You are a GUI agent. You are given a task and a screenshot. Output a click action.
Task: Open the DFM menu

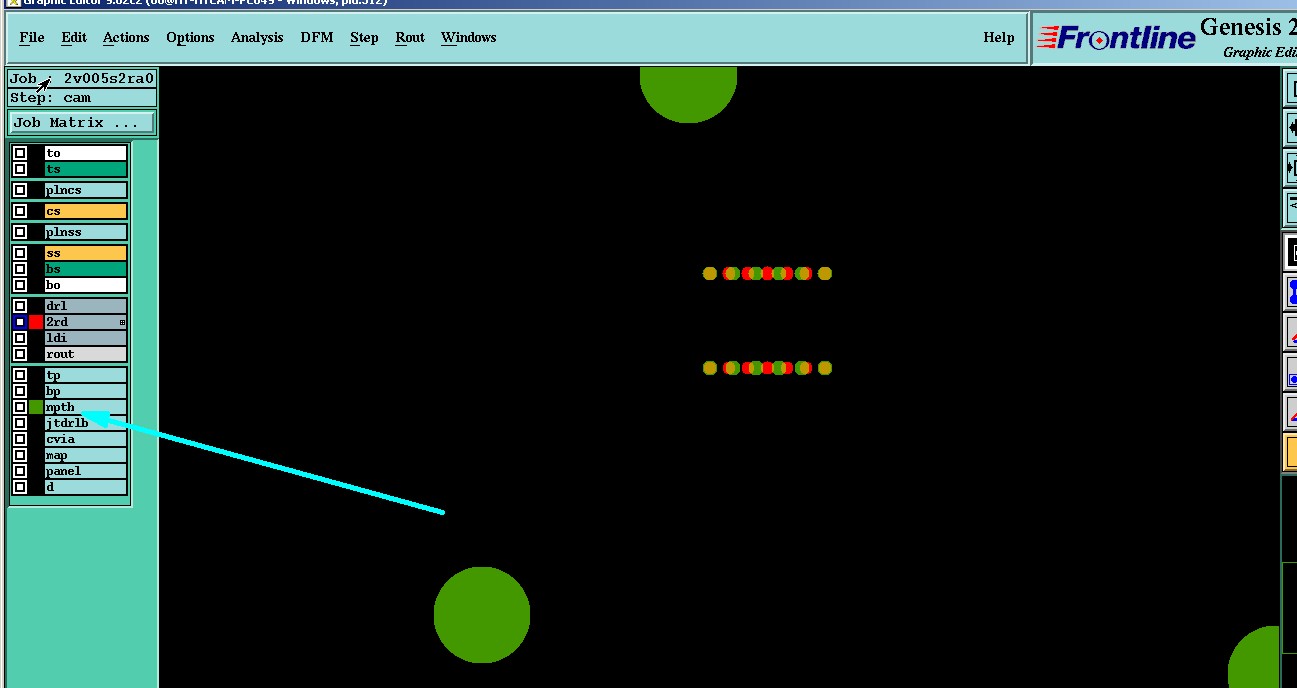click(x=317, y=38)
